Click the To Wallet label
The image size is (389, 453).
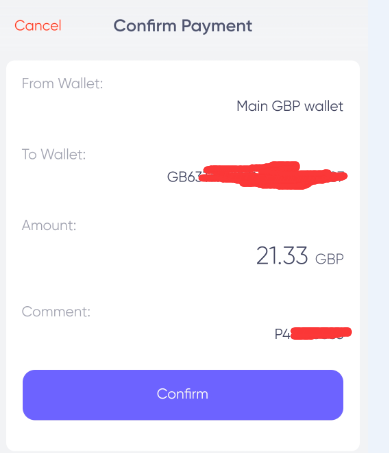coord(54,154)
